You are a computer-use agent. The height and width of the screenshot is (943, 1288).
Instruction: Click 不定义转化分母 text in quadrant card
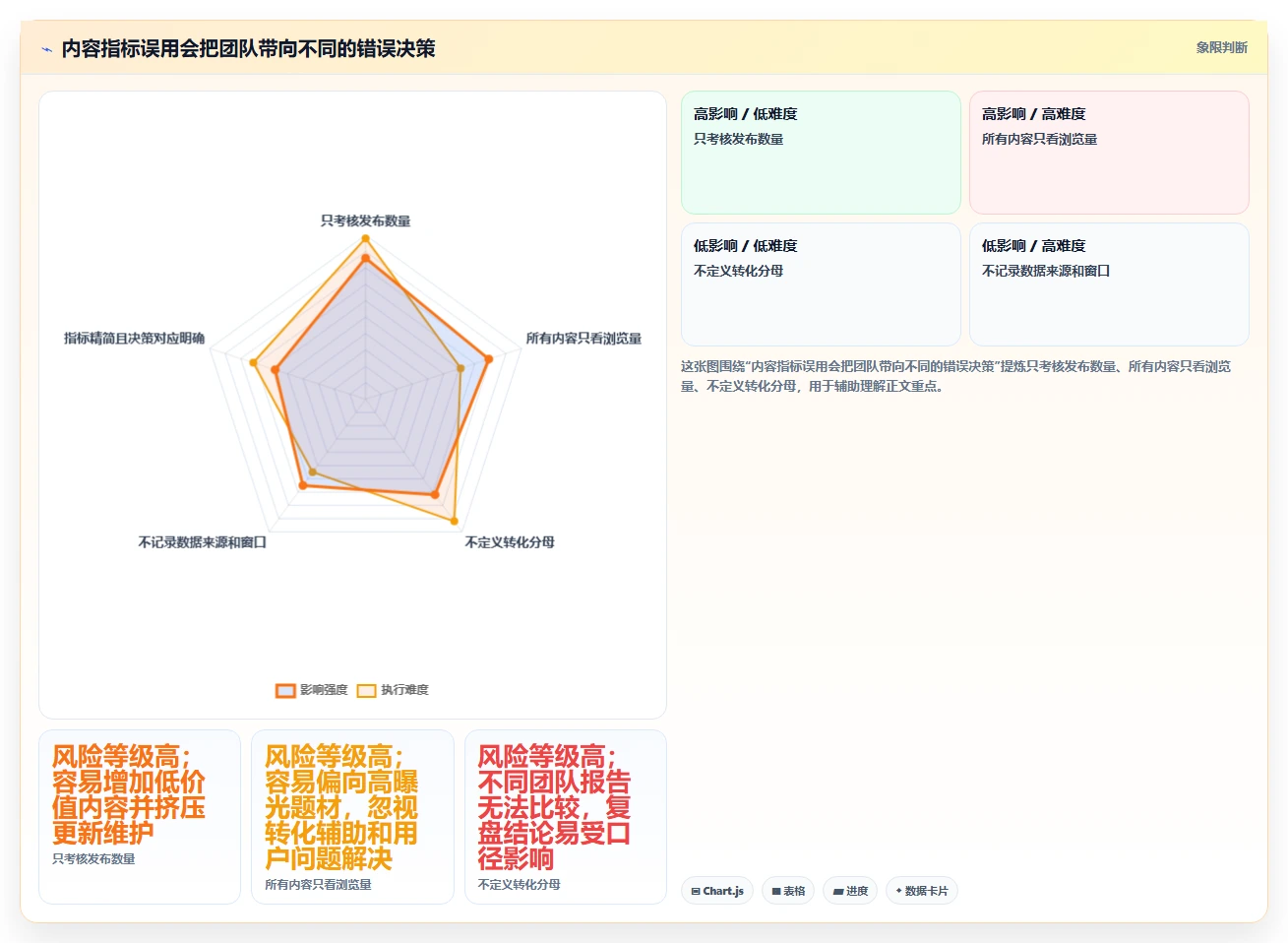click(738, 271)
